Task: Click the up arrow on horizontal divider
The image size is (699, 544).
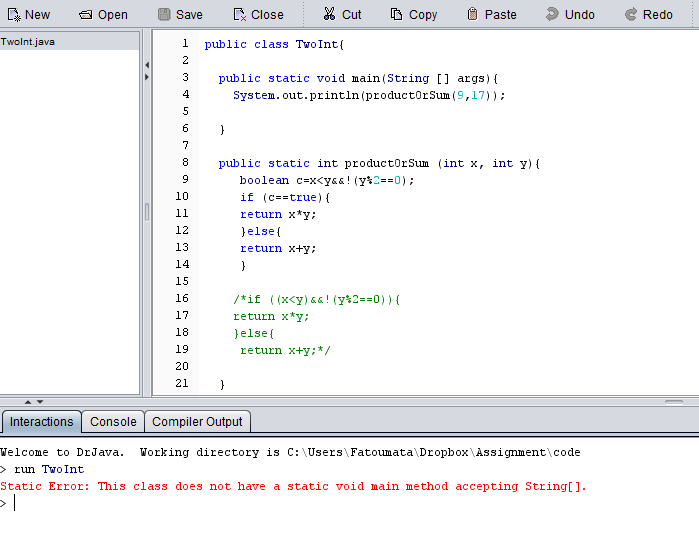Action: 27,401
